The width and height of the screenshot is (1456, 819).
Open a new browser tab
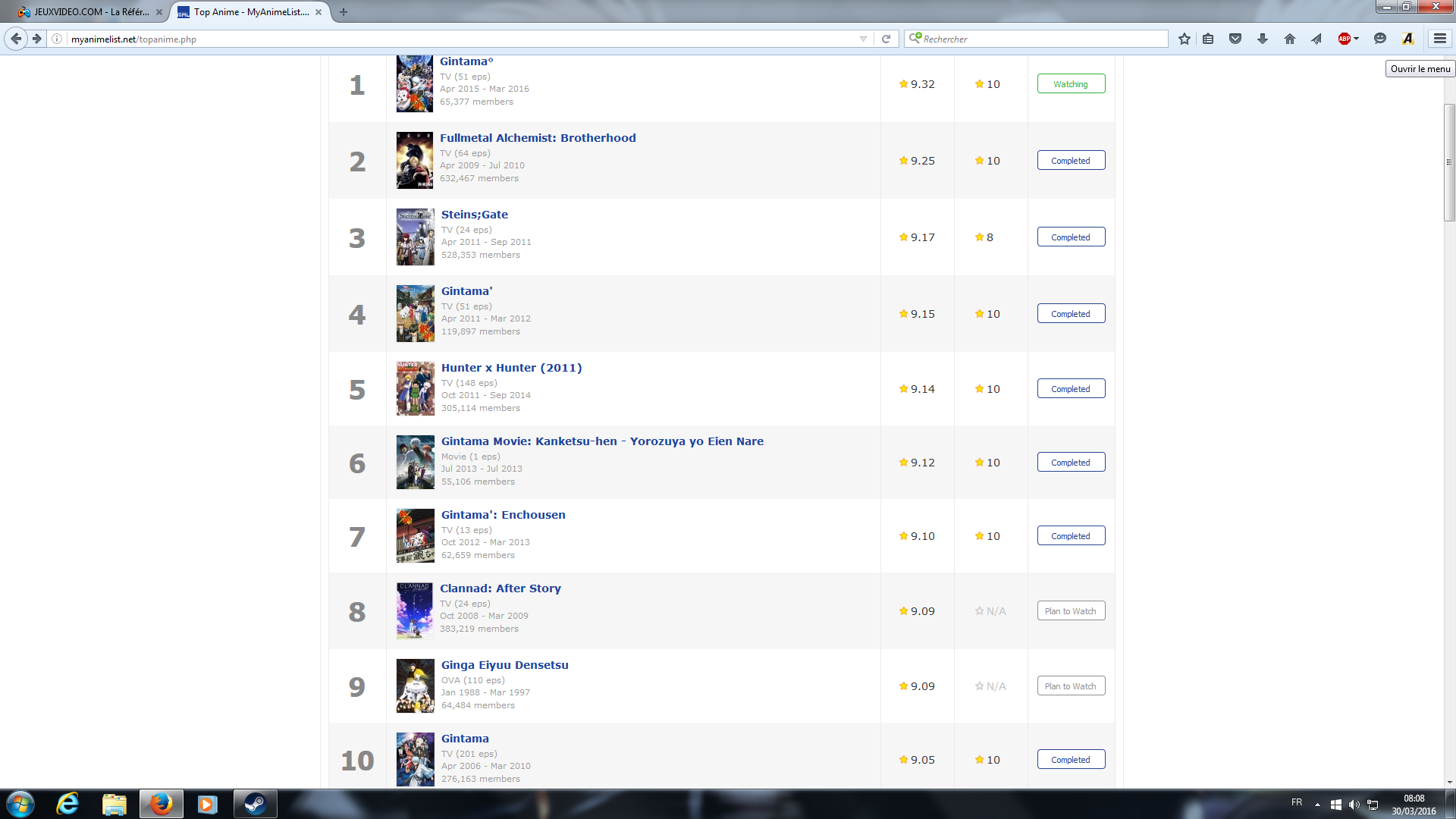coord(344,12)
